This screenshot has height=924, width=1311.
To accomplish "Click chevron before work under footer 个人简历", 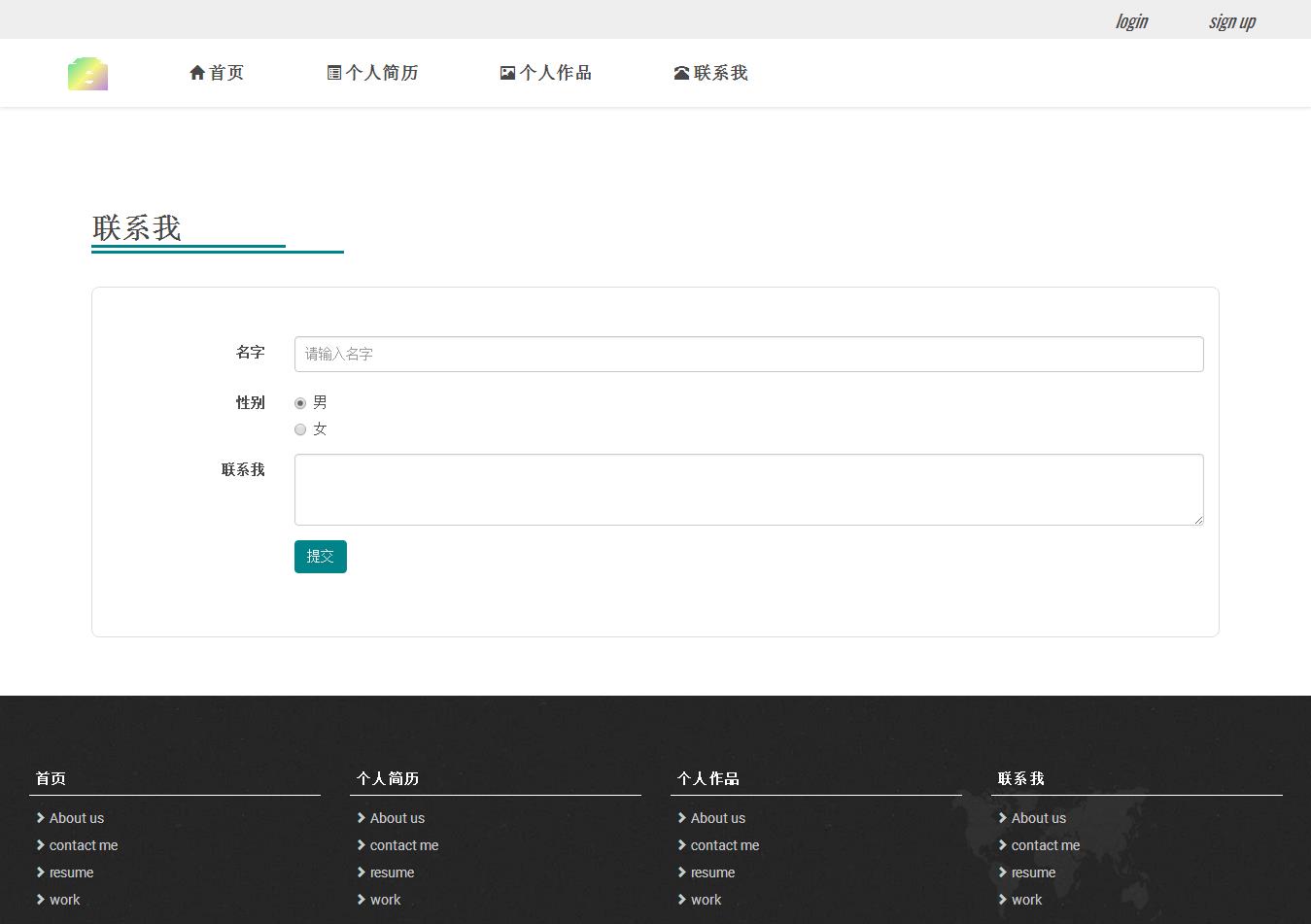I will pyautogui.click(x=362, y=900).
